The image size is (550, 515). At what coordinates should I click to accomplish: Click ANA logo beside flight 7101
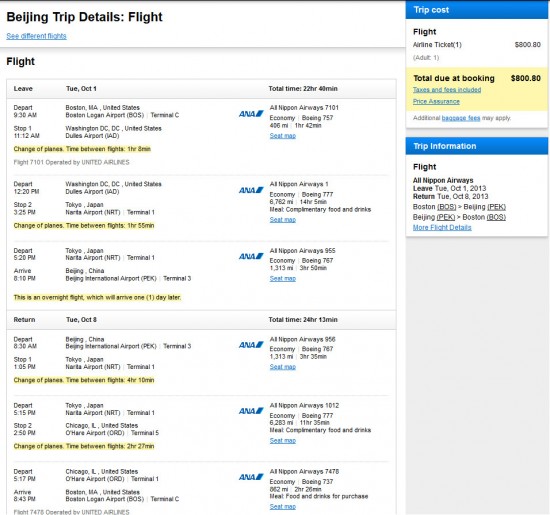point(251,114)
